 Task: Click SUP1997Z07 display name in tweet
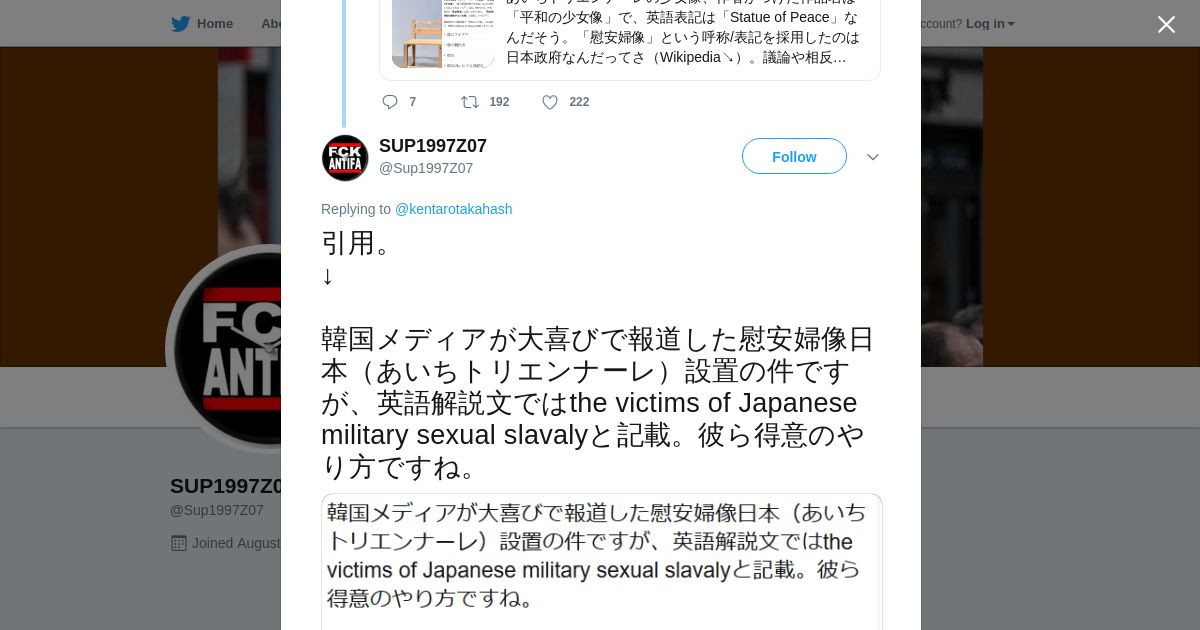[x=433, y=146]
